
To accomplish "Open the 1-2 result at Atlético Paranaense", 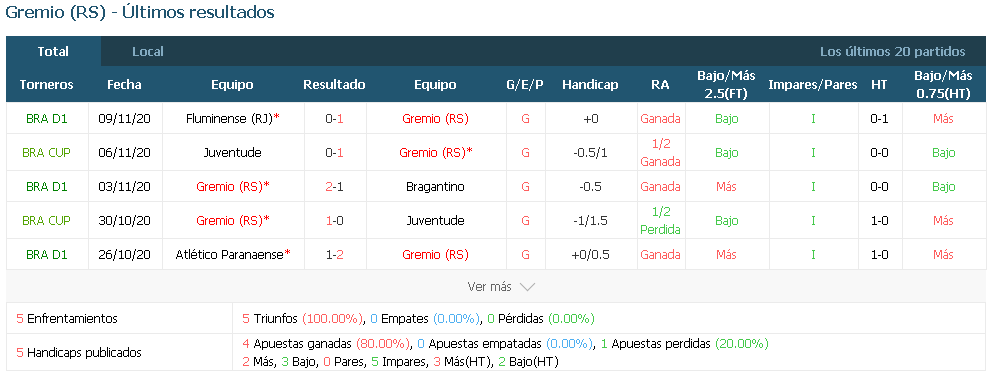I will point(334,254).
